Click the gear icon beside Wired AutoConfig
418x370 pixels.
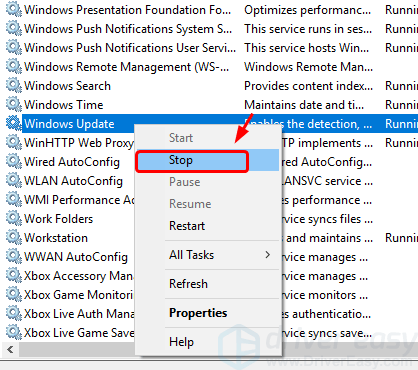pyautogui.click(x=14, y=162)
